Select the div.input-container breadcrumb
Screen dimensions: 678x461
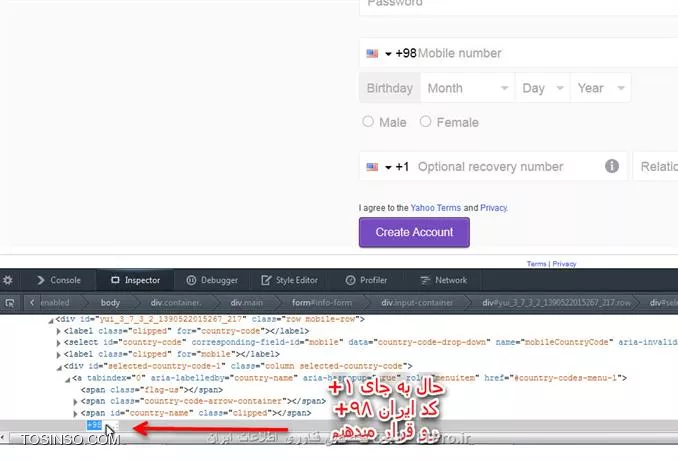click(417, 303)
